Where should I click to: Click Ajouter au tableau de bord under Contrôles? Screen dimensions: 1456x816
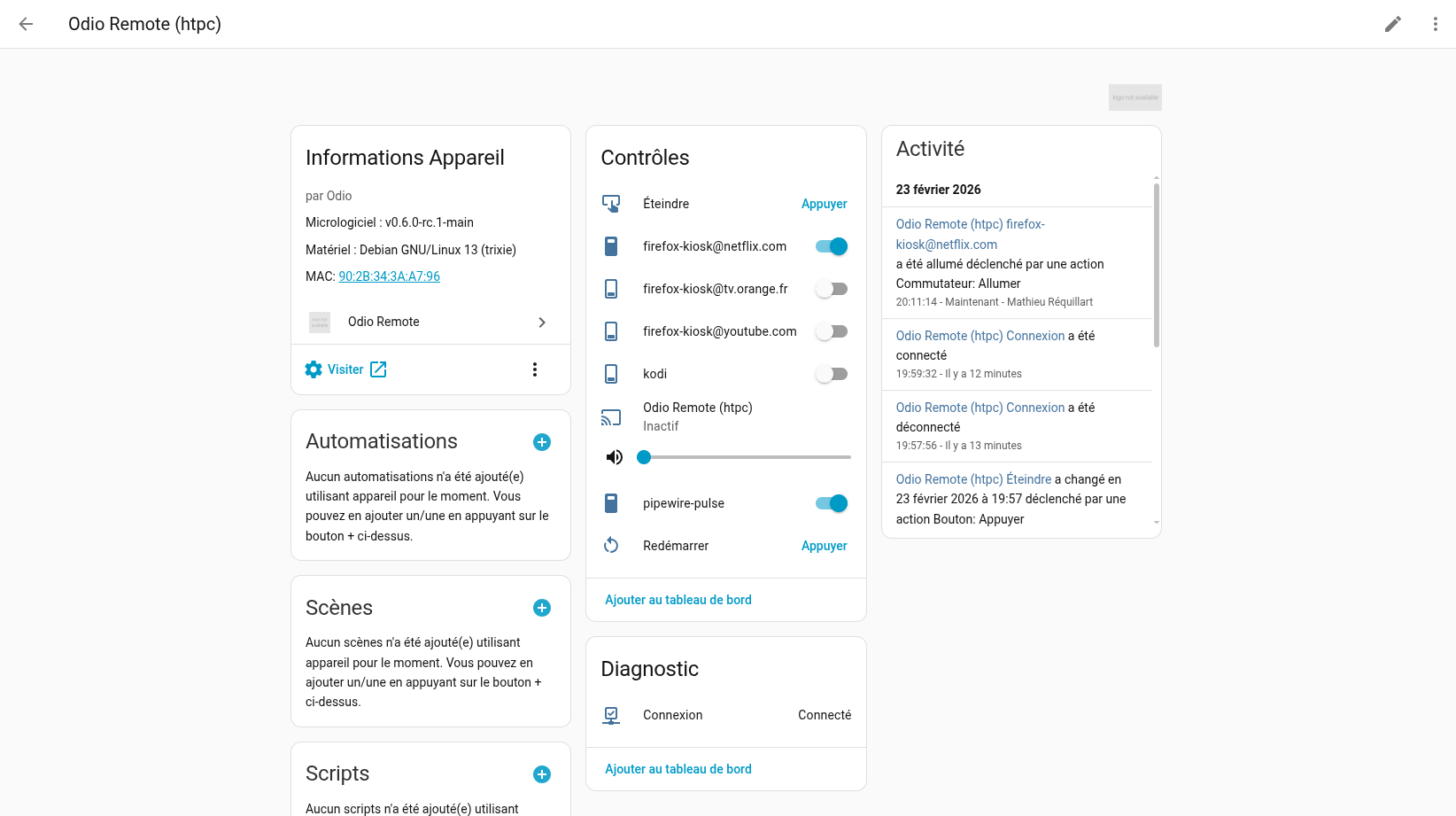678,600
